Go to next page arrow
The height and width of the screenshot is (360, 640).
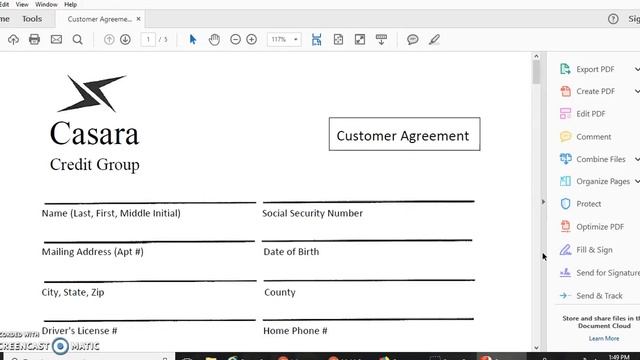(x=125, y=40)
